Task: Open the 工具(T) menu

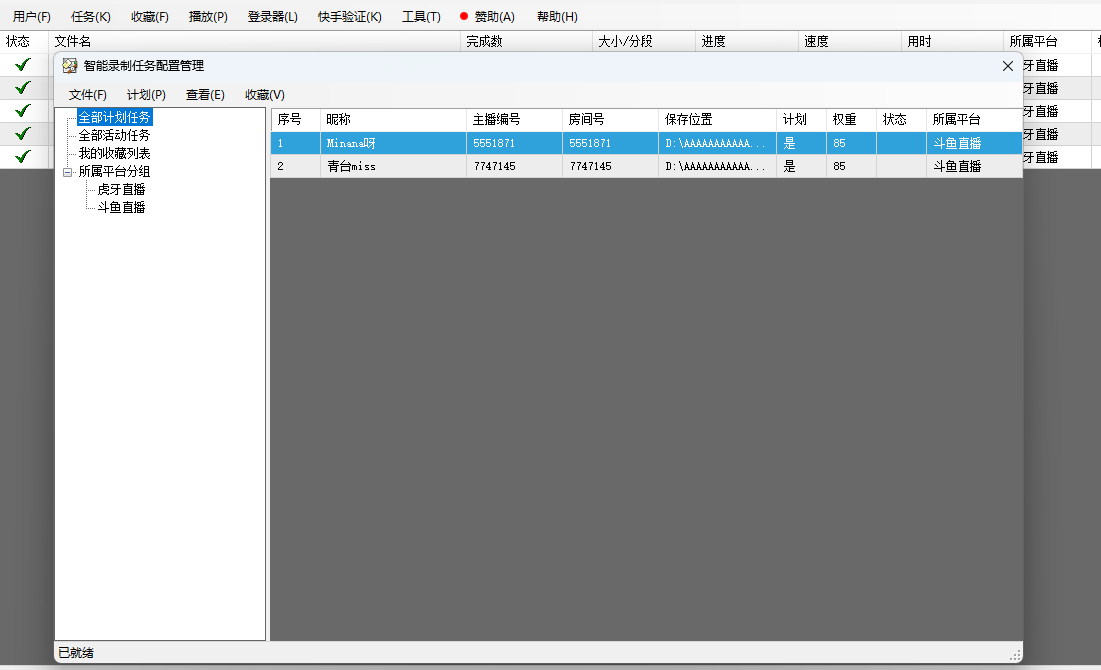Action: click(421, 17)
